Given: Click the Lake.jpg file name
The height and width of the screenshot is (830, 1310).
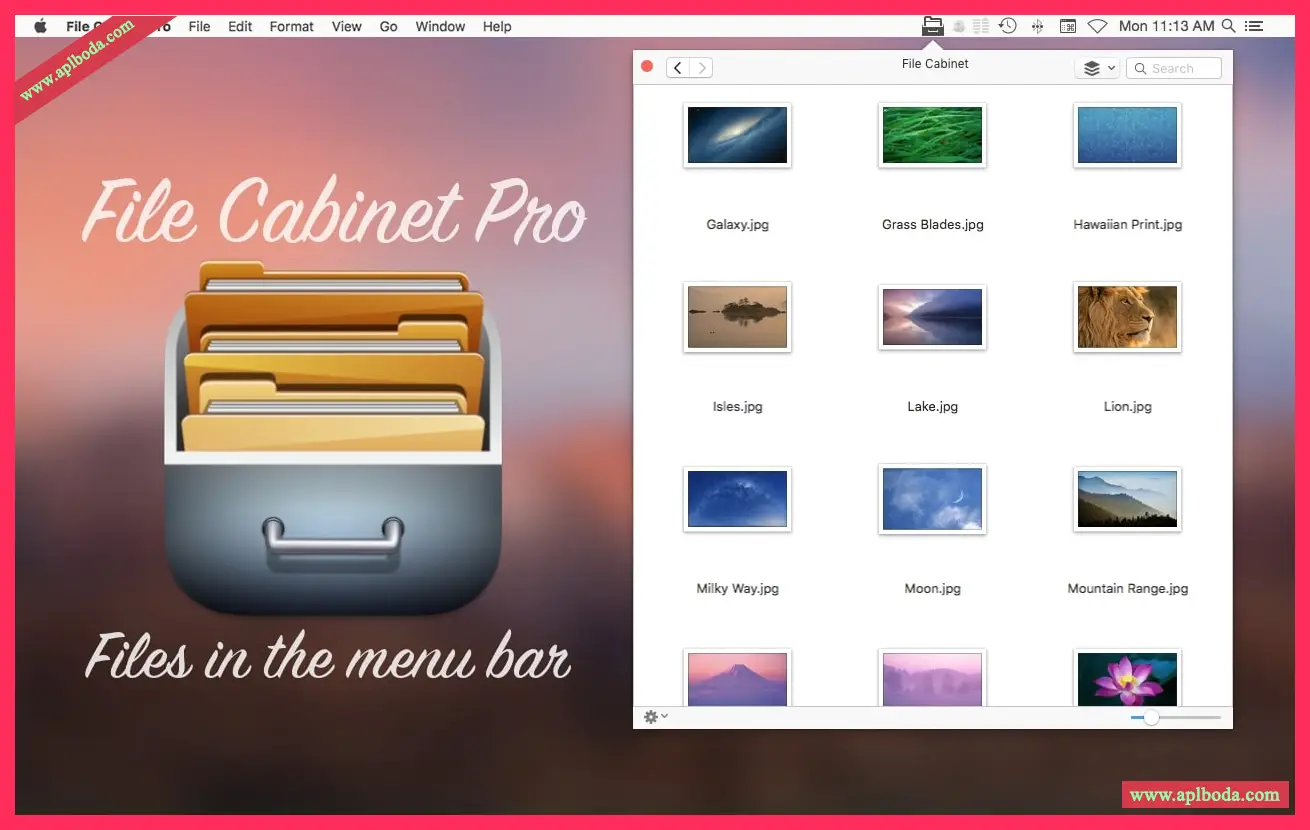Looking at the screenshot, I should click(x=933, y=407).
